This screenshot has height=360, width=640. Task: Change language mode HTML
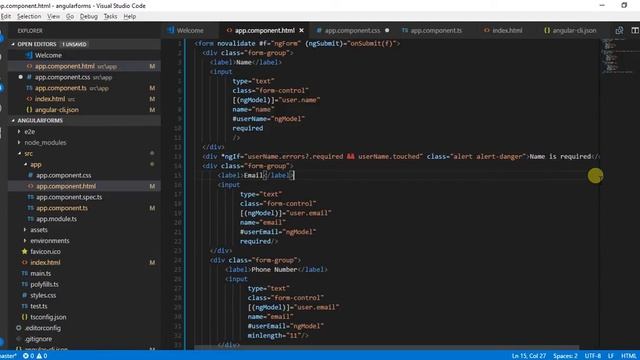tap(629, 356)
